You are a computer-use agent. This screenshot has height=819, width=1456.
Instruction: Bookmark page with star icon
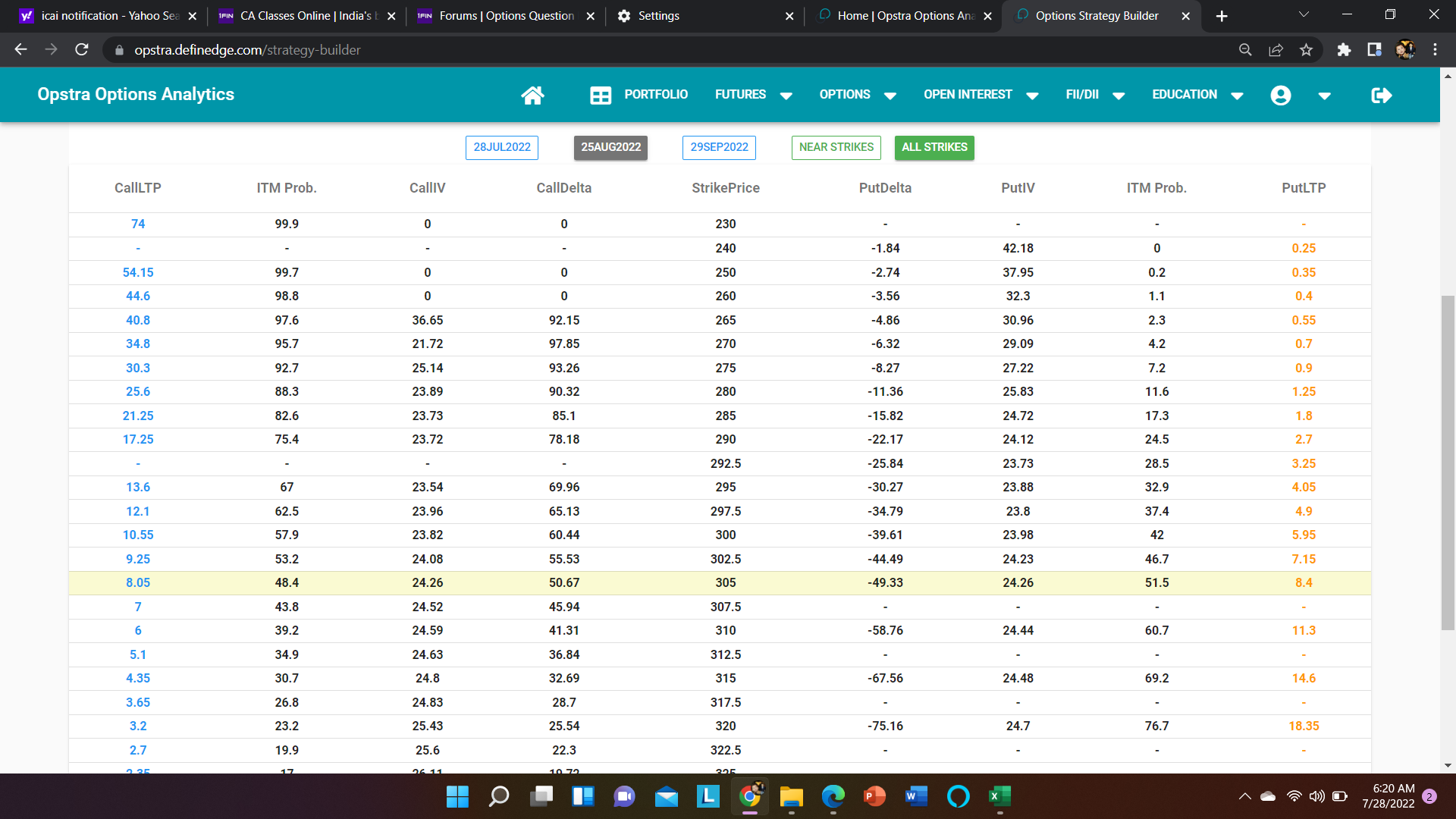tap(1306, 50)
